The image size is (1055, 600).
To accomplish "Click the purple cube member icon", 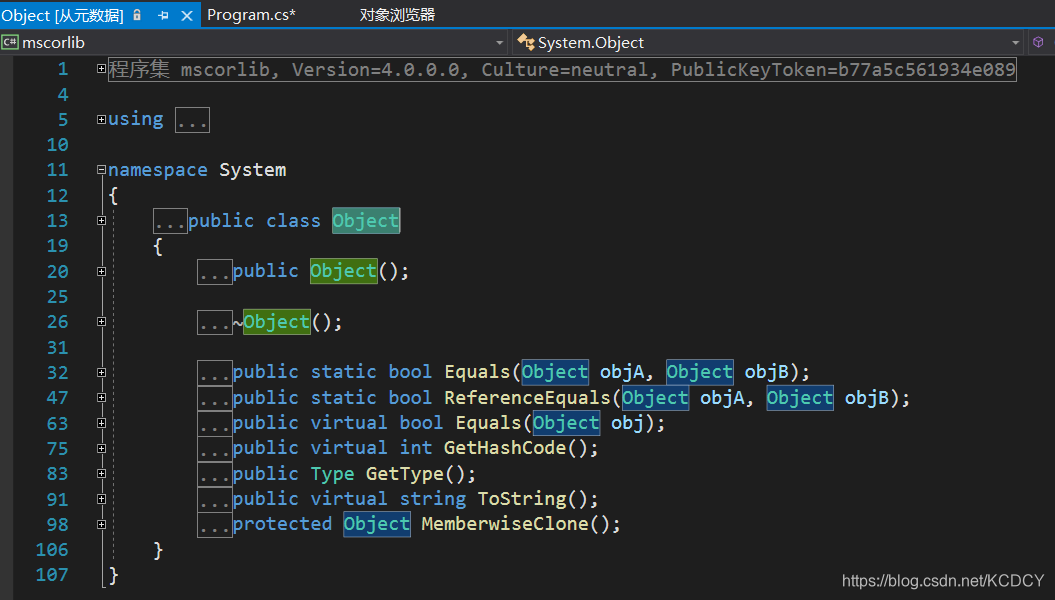I will (1038, 42).
